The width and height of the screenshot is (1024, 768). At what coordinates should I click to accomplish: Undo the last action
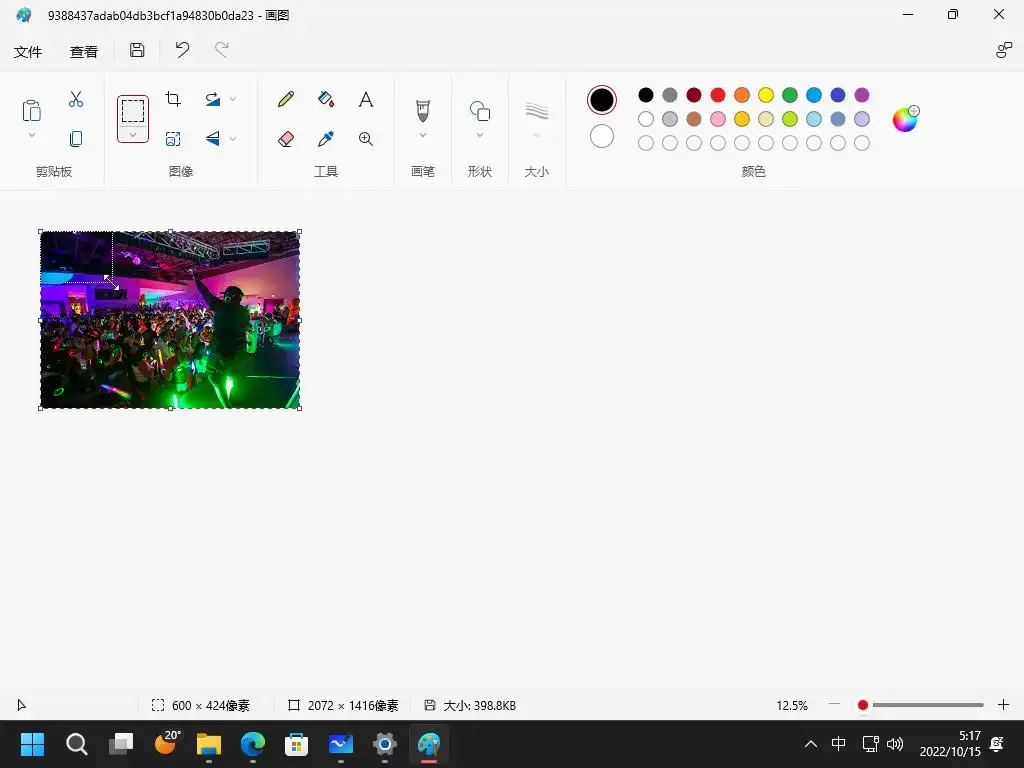(182, 50)
